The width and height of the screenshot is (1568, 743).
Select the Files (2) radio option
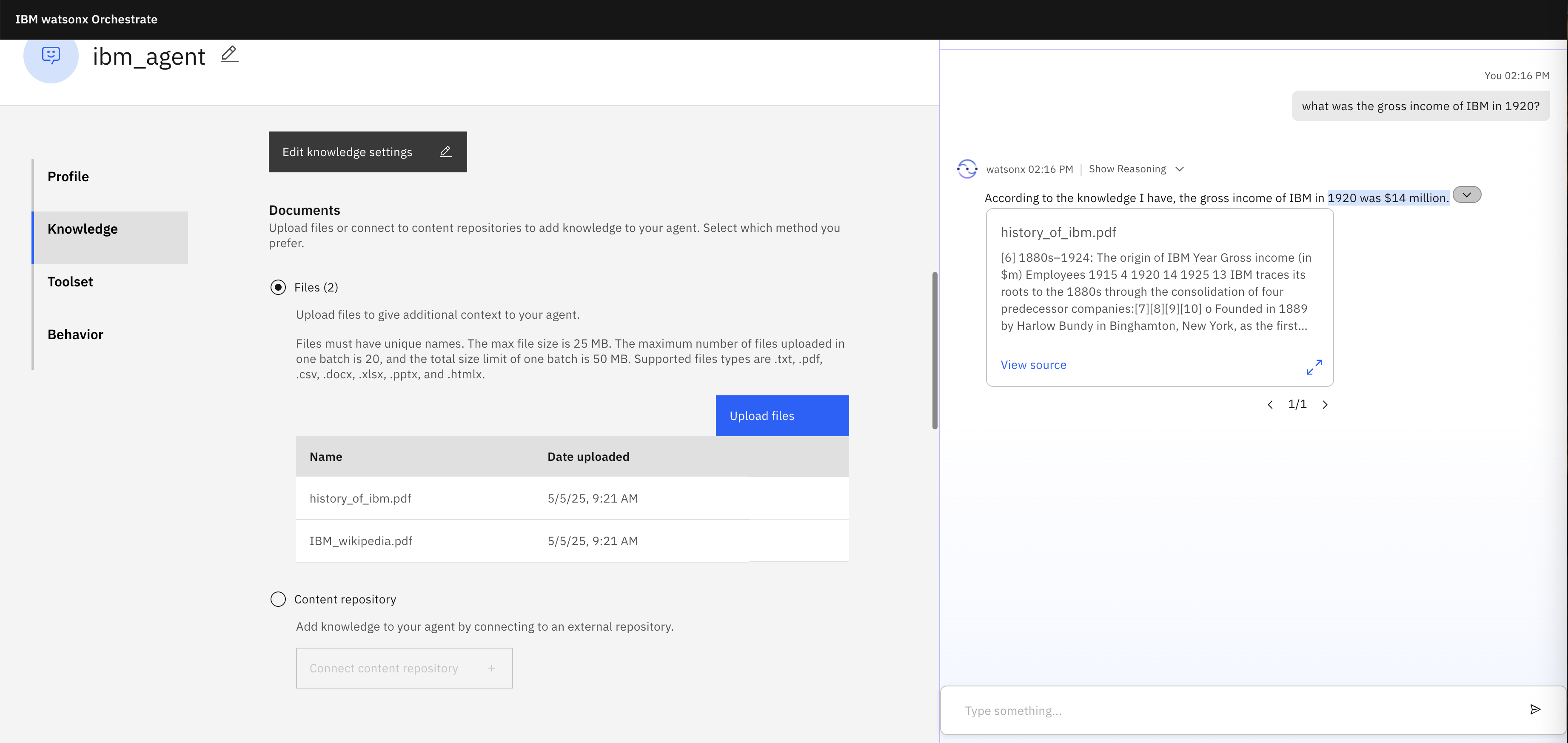(x=278, y=288)
